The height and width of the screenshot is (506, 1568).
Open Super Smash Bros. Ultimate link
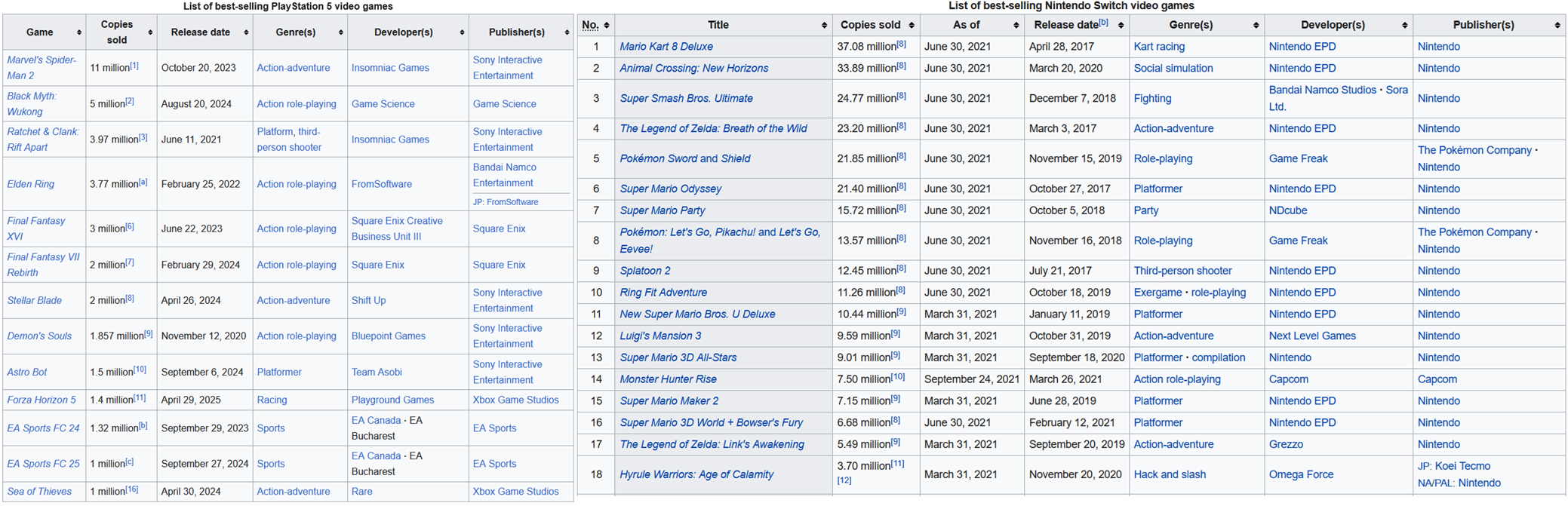click(x=687, y=98)
